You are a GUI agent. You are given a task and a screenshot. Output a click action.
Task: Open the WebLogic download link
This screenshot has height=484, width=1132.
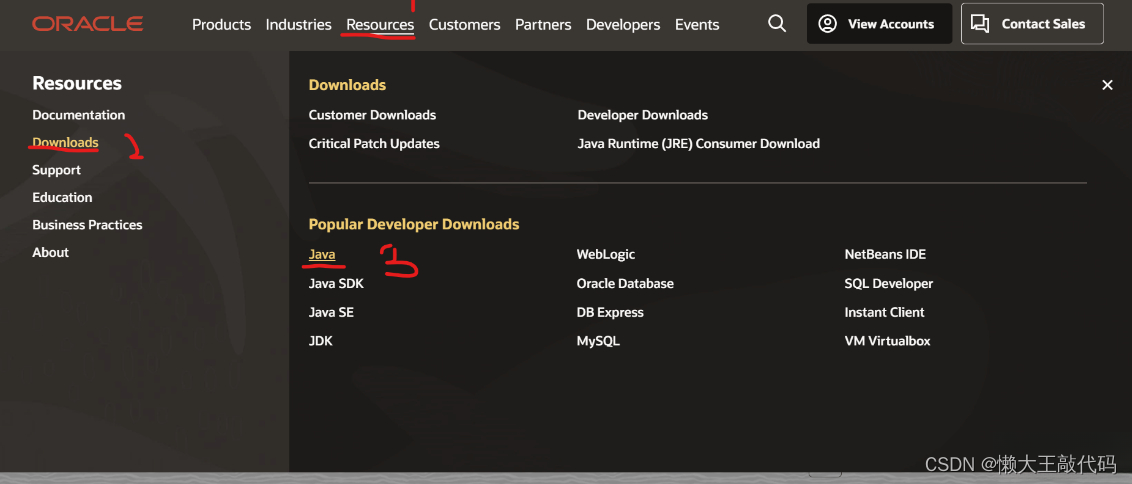606,254
